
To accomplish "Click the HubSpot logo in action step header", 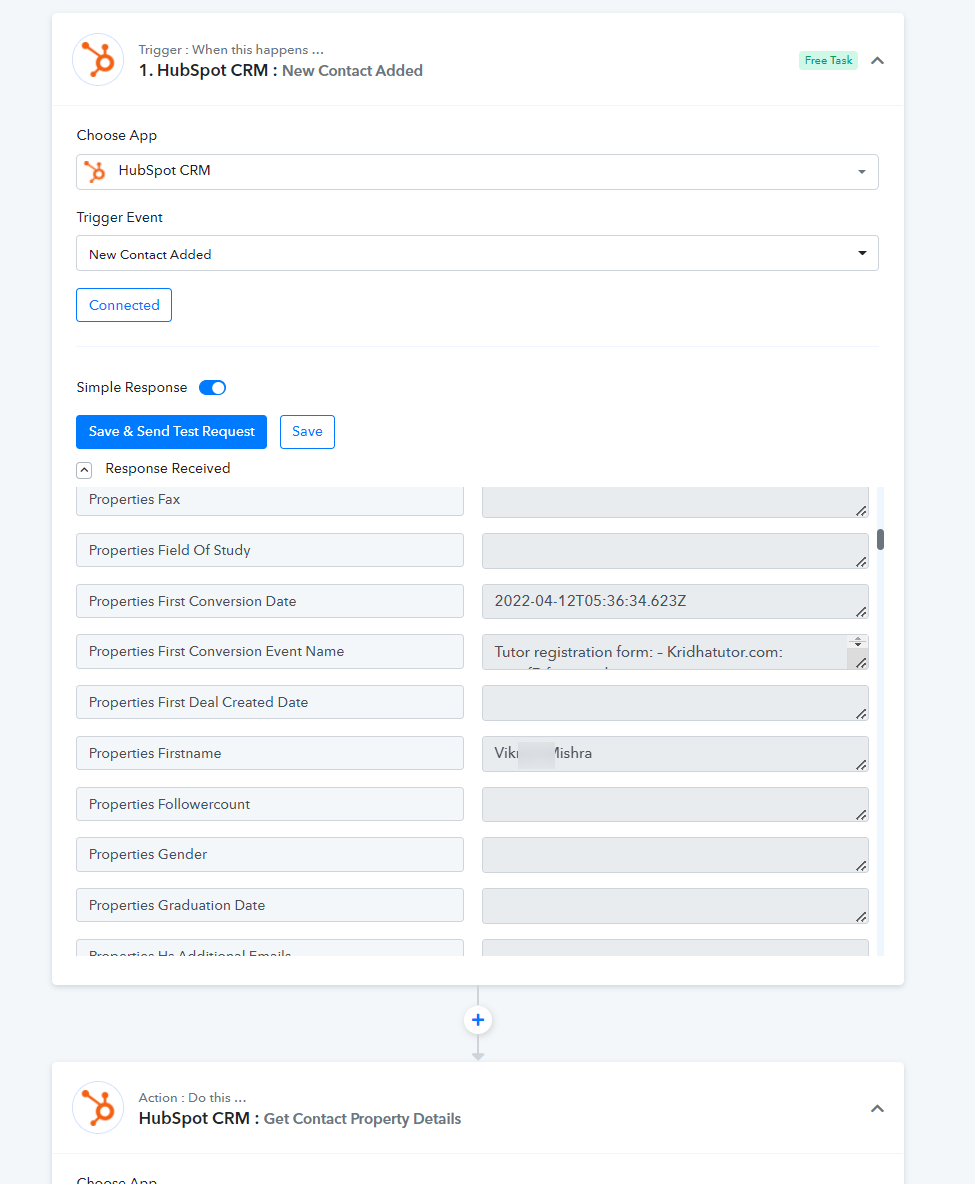I will coord(98,1108).
